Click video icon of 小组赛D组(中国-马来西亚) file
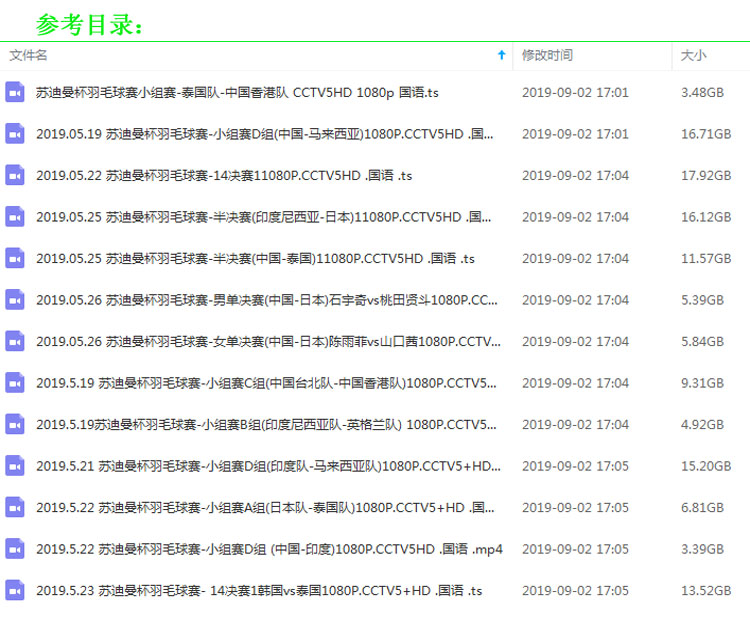 point(15,133)
